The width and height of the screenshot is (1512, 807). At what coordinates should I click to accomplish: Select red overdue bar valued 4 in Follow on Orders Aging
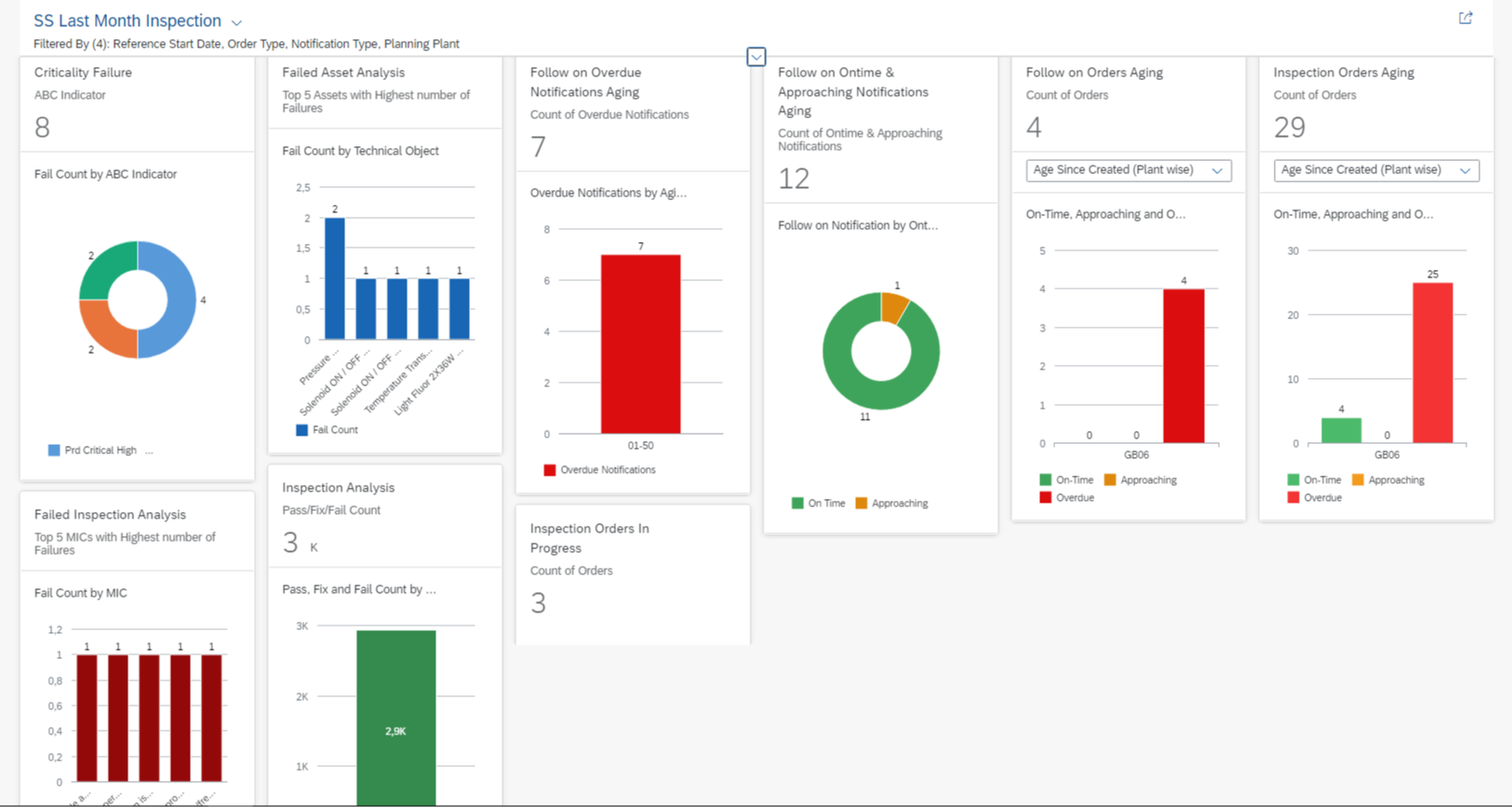[1184, 366]
